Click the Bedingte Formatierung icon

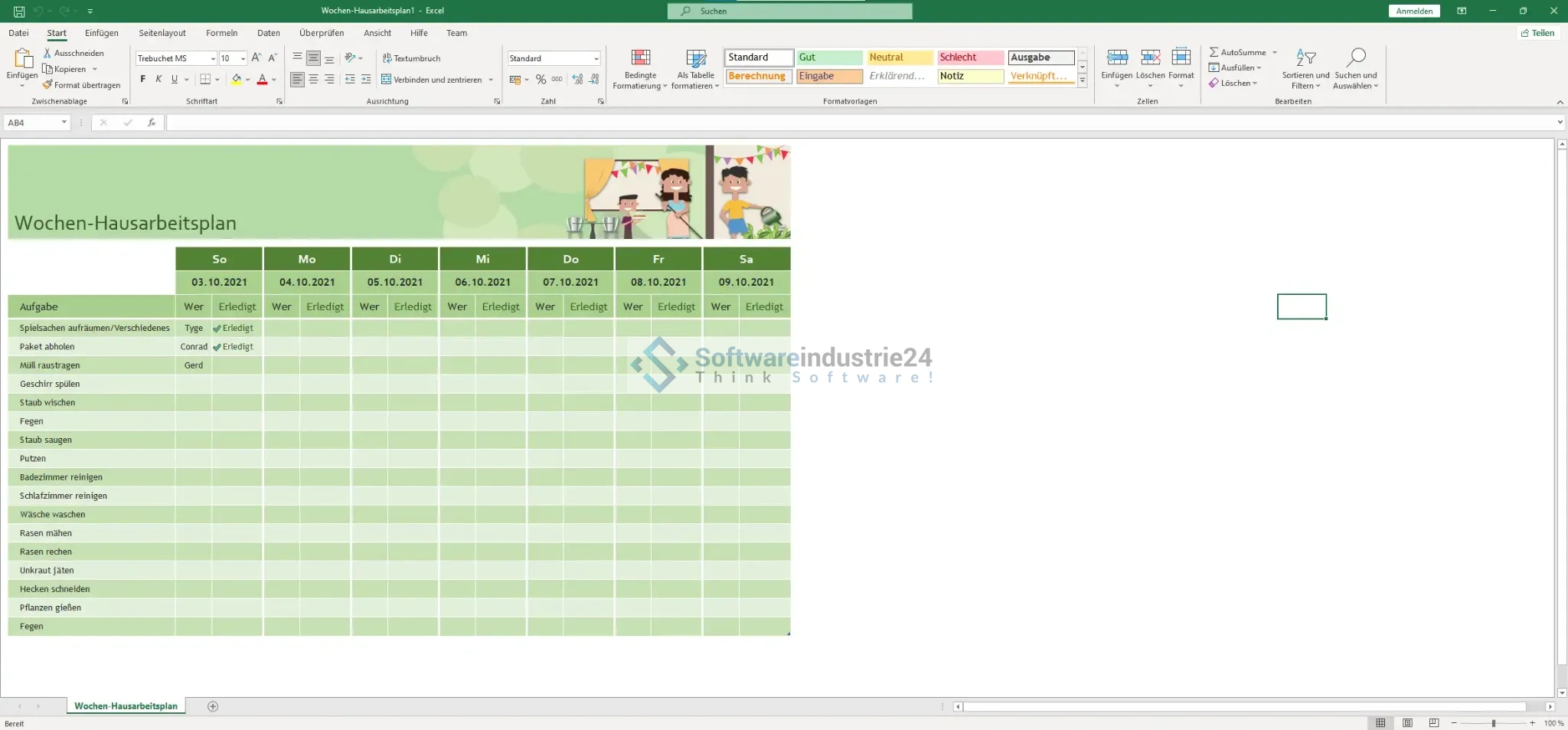[x=640, y=58]
